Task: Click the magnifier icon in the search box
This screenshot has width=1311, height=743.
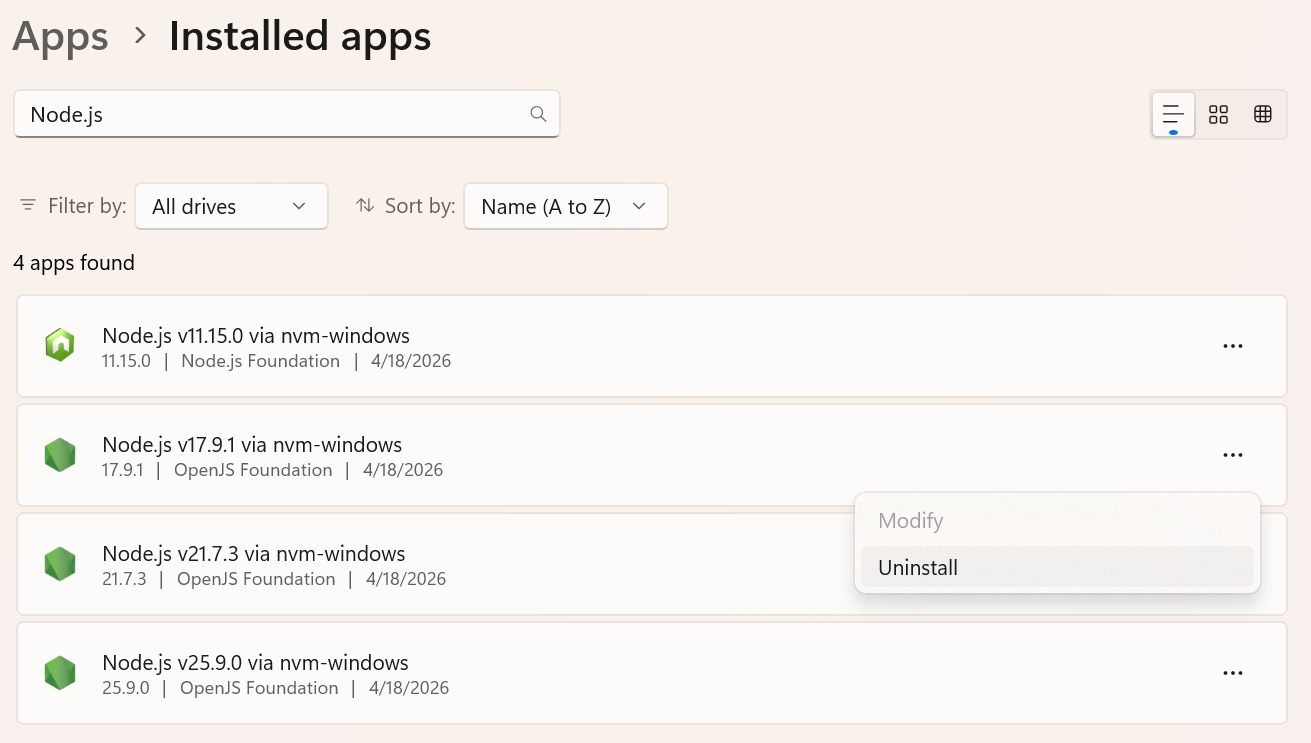Action: tap(538, 114)
